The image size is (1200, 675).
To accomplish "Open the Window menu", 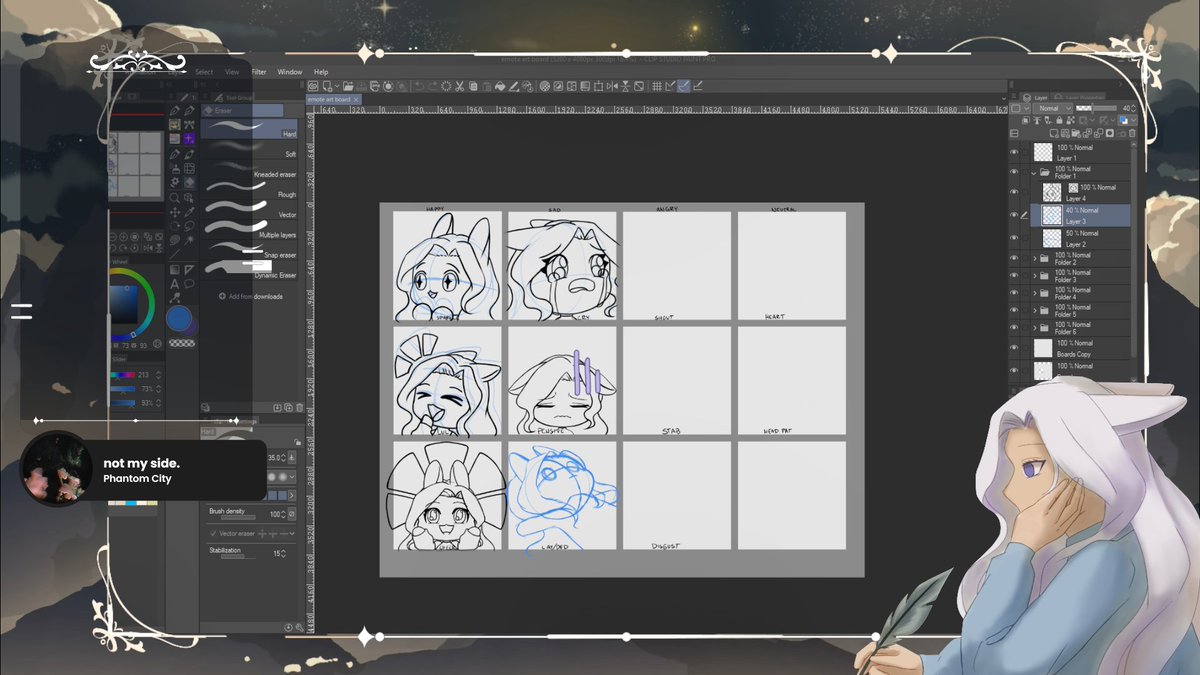I will [290, 72].
